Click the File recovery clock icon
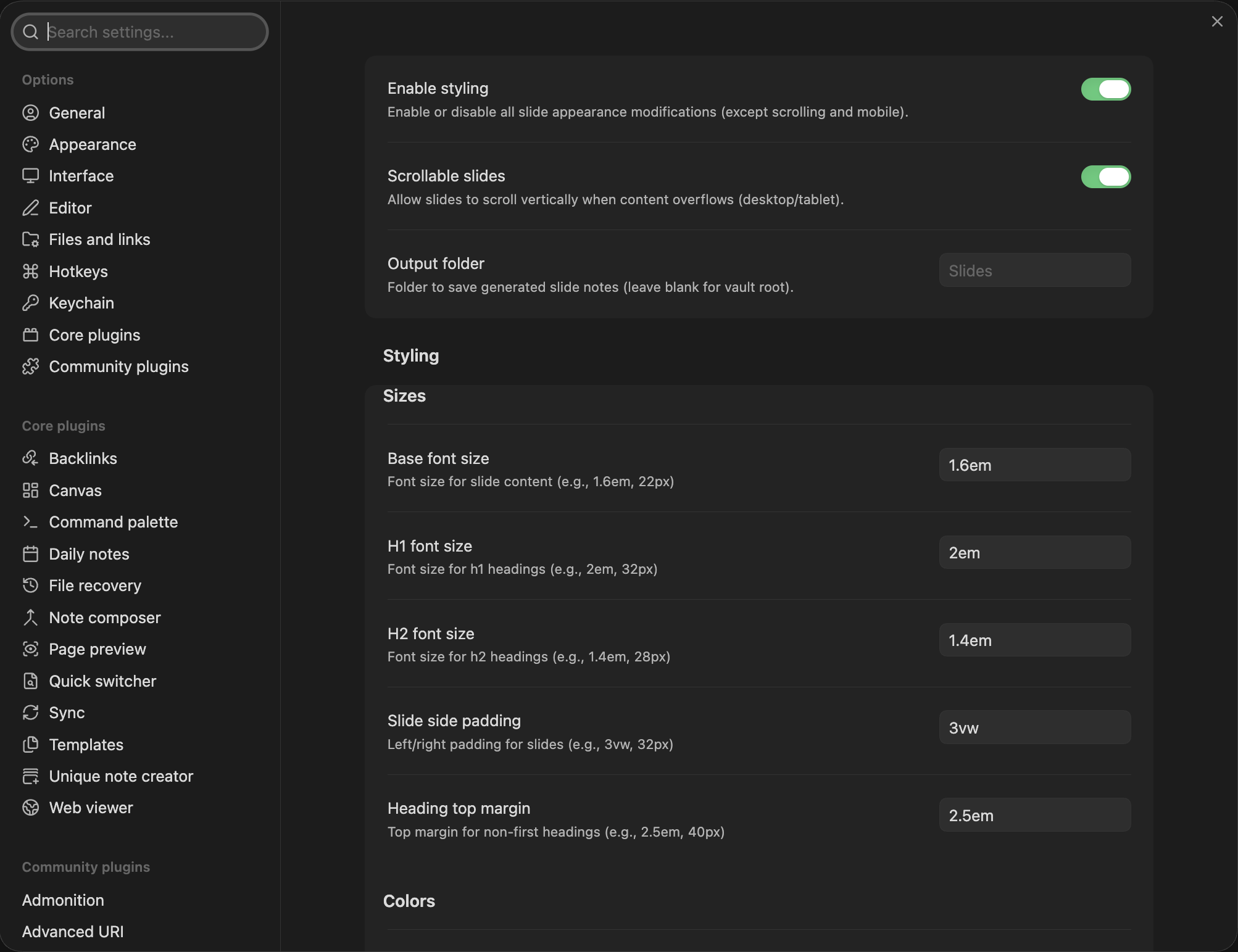This screenshot has height=952, width=1238. (30, 586)
